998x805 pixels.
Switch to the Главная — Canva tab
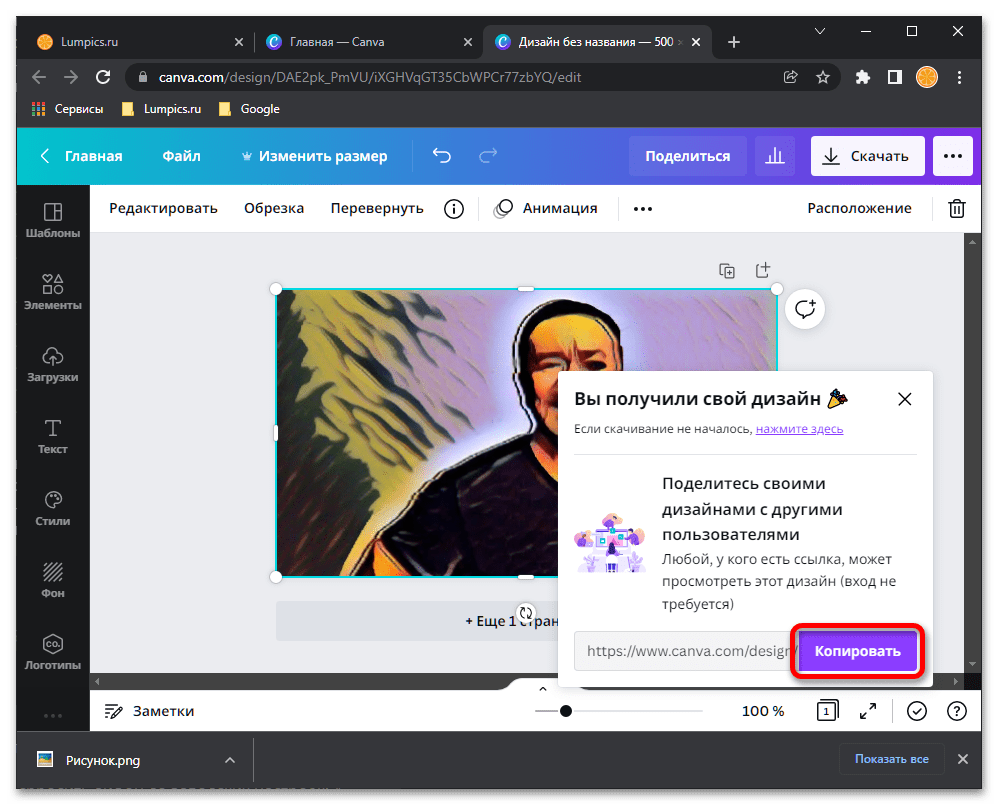[x=368, y=42]
